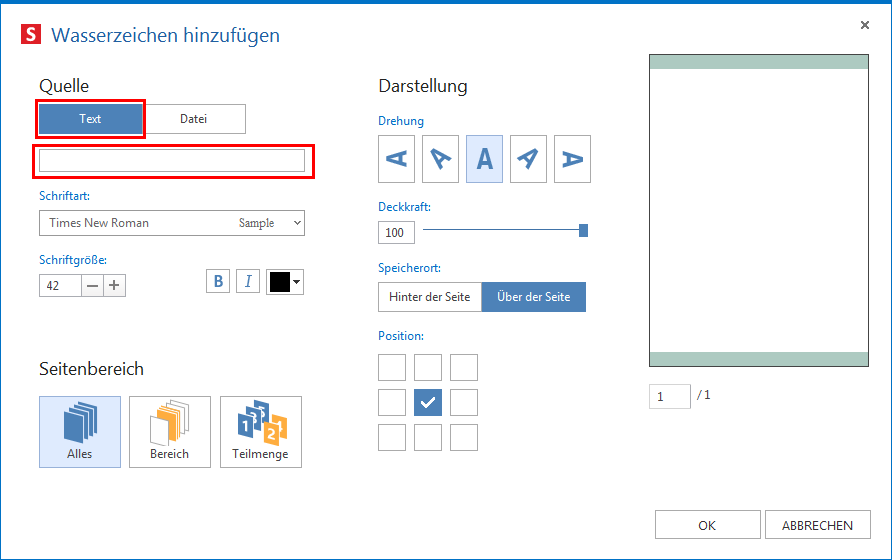
Task: Select the 90° counterclockwise rotation icon
Action: point(396,159)
